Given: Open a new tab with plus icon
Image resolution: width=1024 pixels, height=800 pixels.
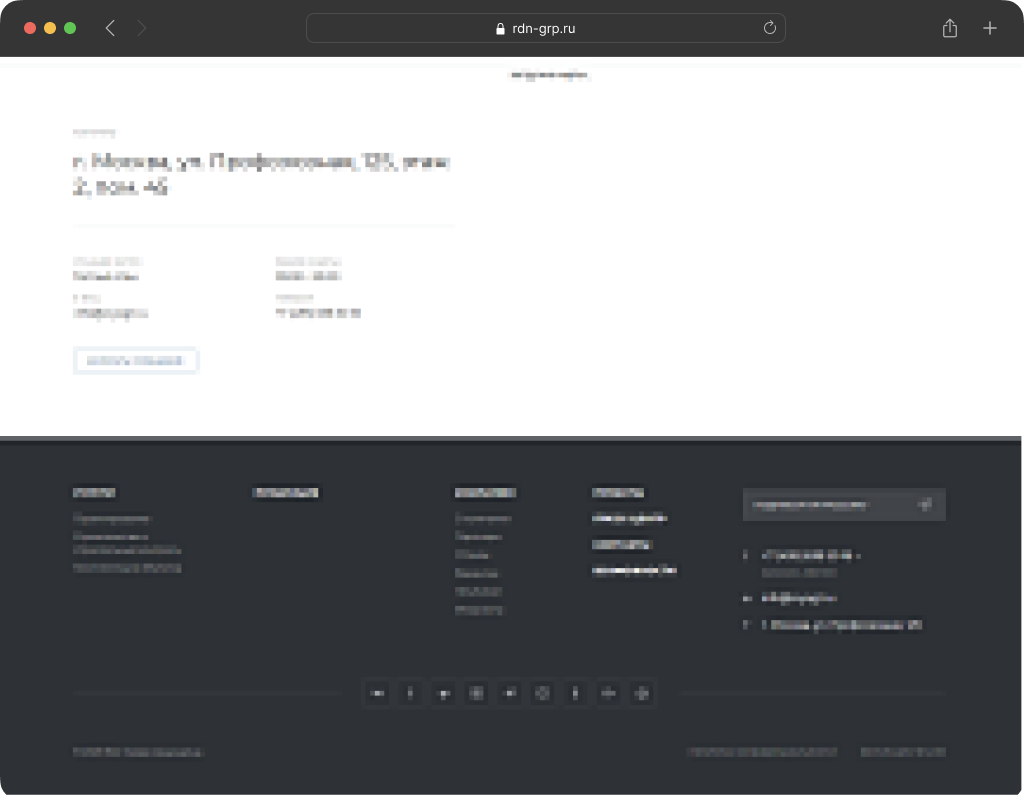Looking at the screenshot, I should point(989,28).
